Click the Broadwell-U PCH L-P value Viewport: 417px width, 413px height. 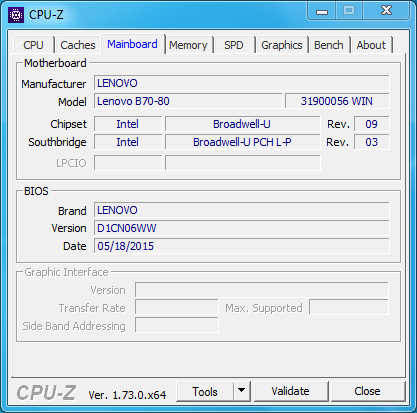(x=242, y=142)
